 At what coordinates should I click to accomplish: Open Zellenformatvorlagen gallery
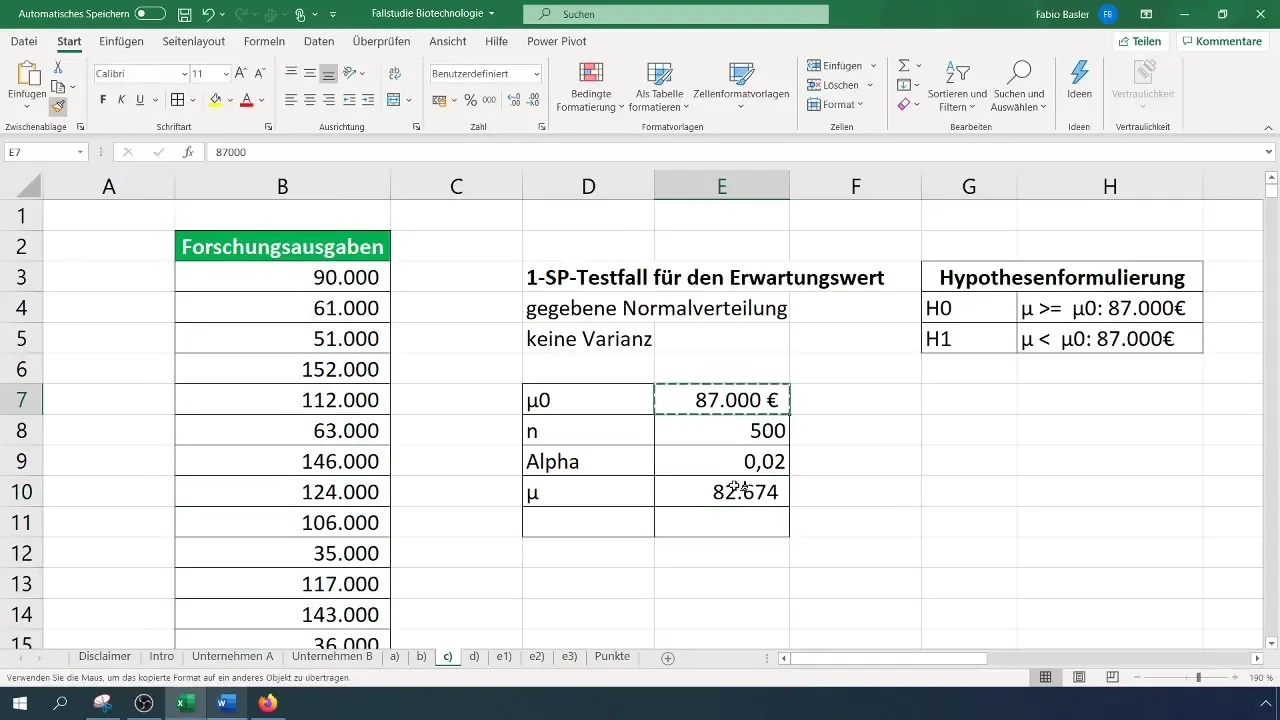tap(741, 86)
